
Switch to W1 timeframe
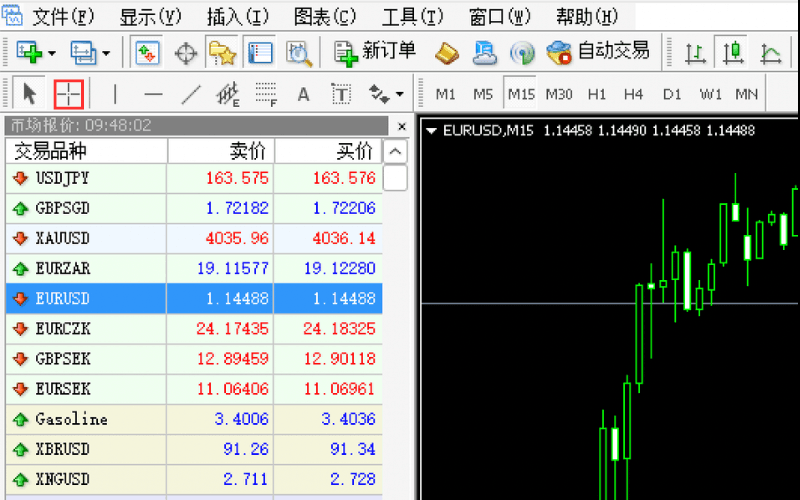[710, 94]
